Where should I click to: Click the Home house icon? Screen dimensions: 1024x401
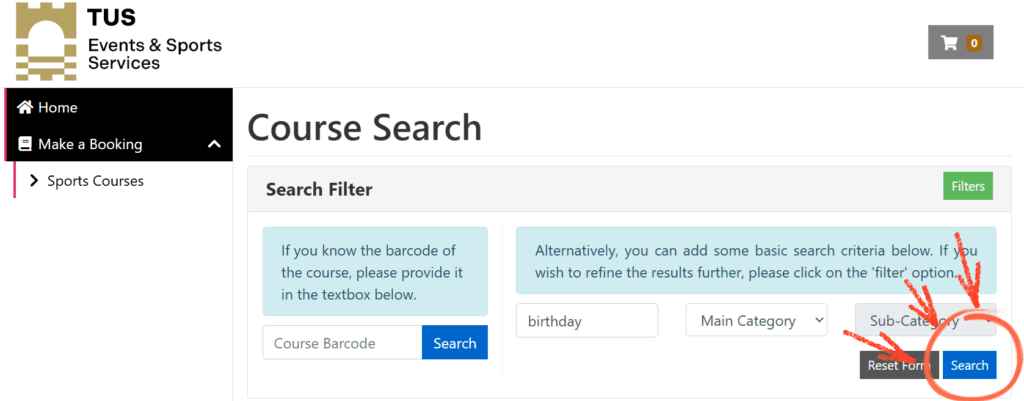click(x=26, y=107)
